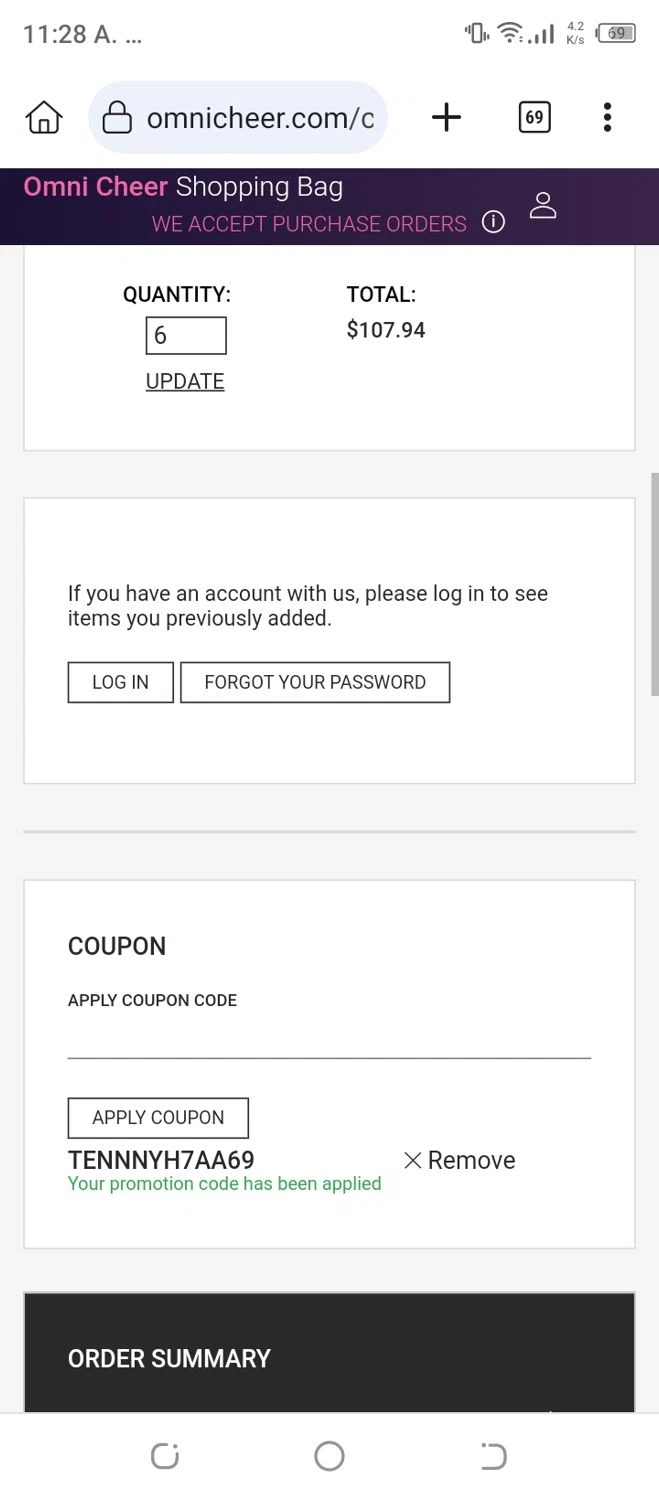
Task: Click the Omni Cheer logo text
Action: (x=95, y=187)
